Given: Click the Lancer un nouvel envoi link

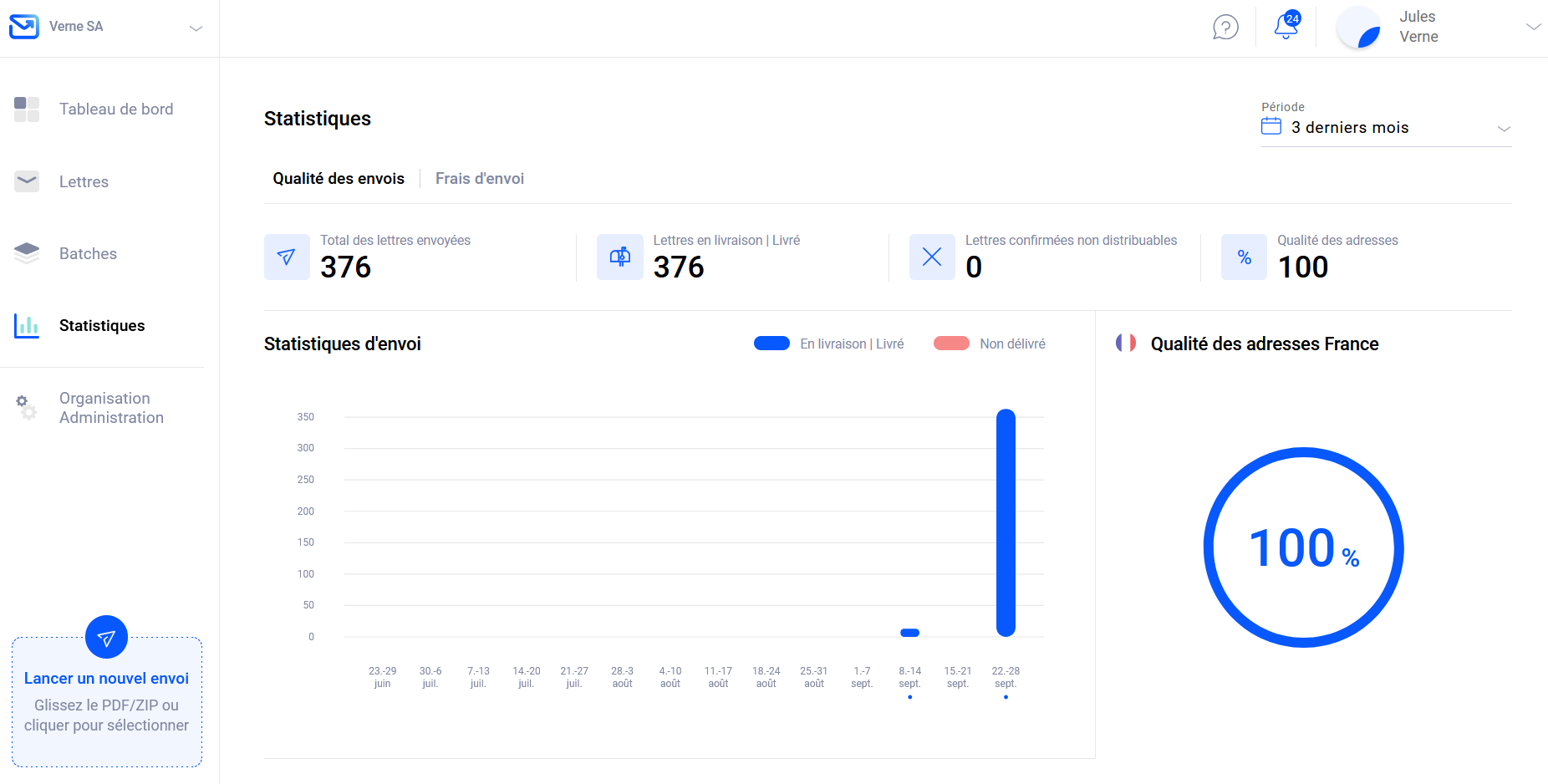Looking at the screenshot, I should (106, 679).
